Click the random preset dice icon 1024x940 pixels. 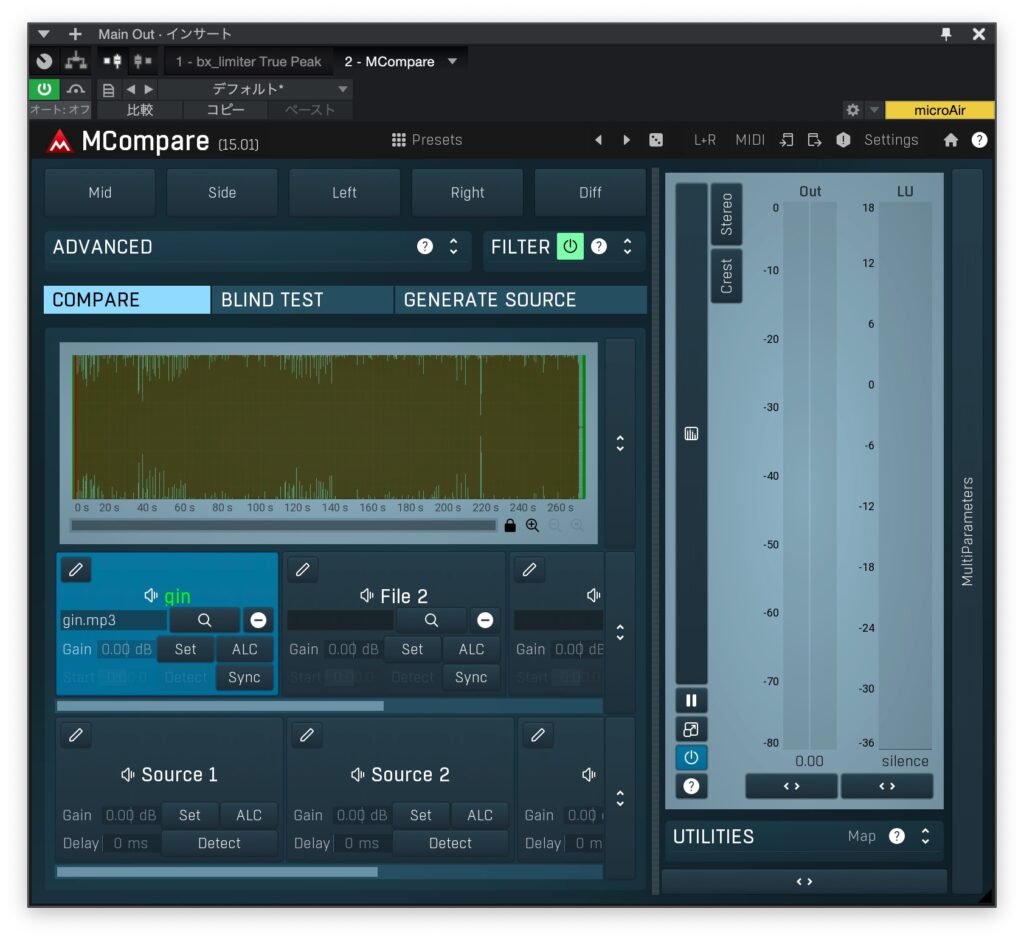(x=655, y=140)
